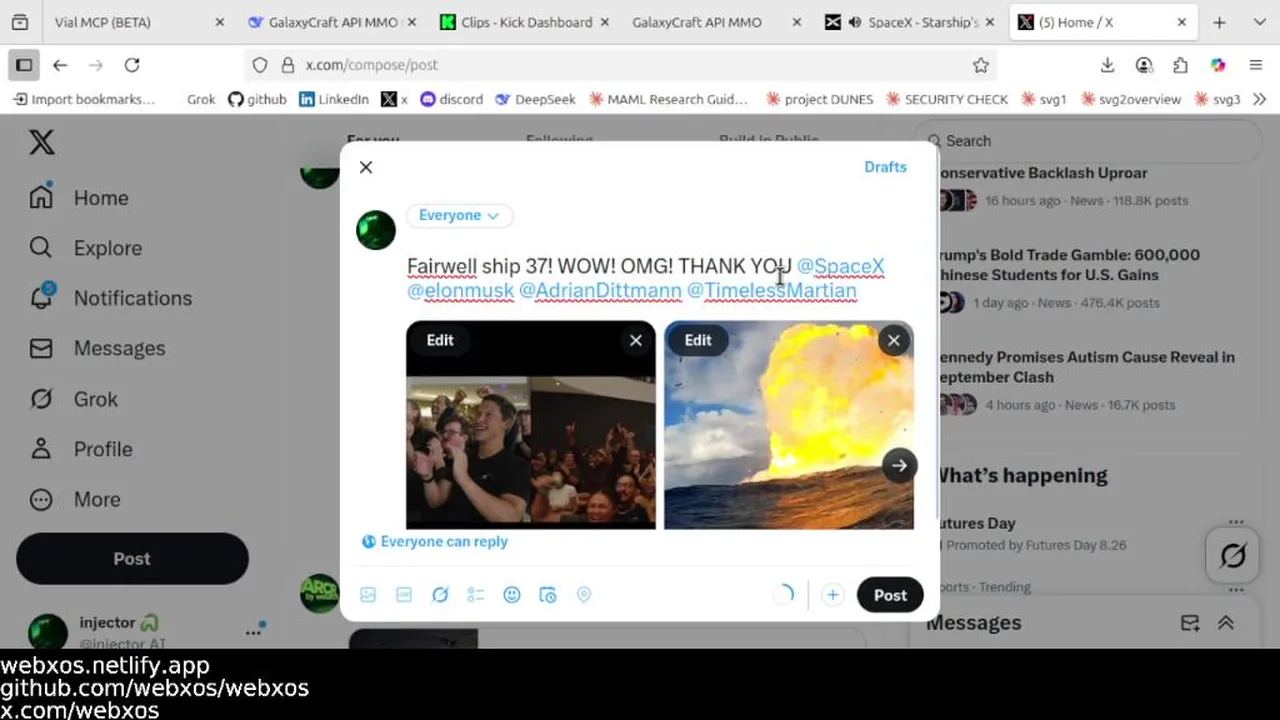The width and height of the screenshot is (1280, 720).
Task: Switch to Clips - Kick Dashboard tab
Action: (x=525, y=22)
